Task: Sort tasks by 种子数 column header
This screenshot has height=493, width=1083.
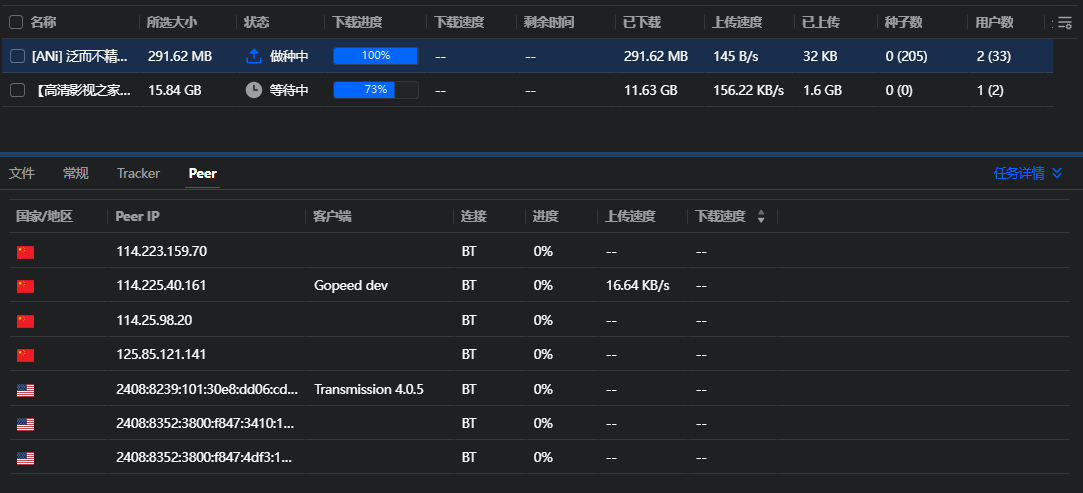Action: coord(903,22)
